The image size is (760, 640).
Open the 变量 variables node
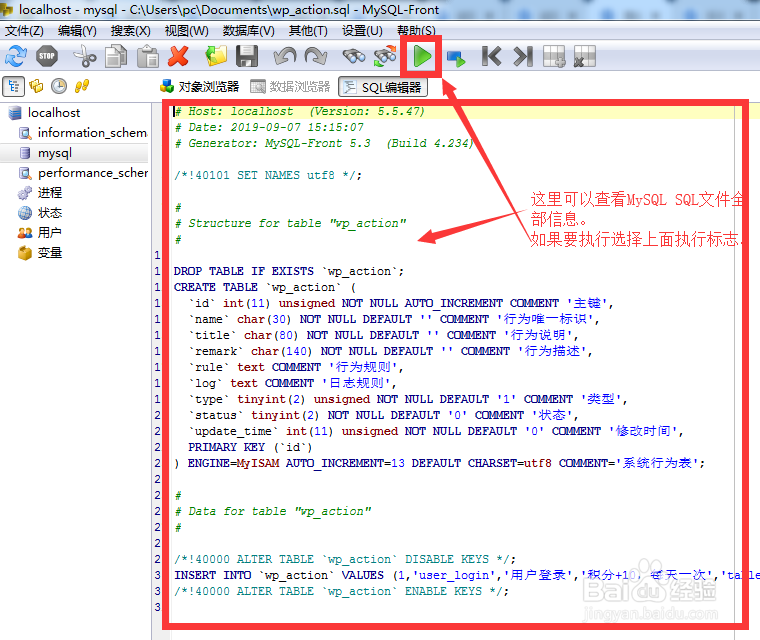coord(49,253)
